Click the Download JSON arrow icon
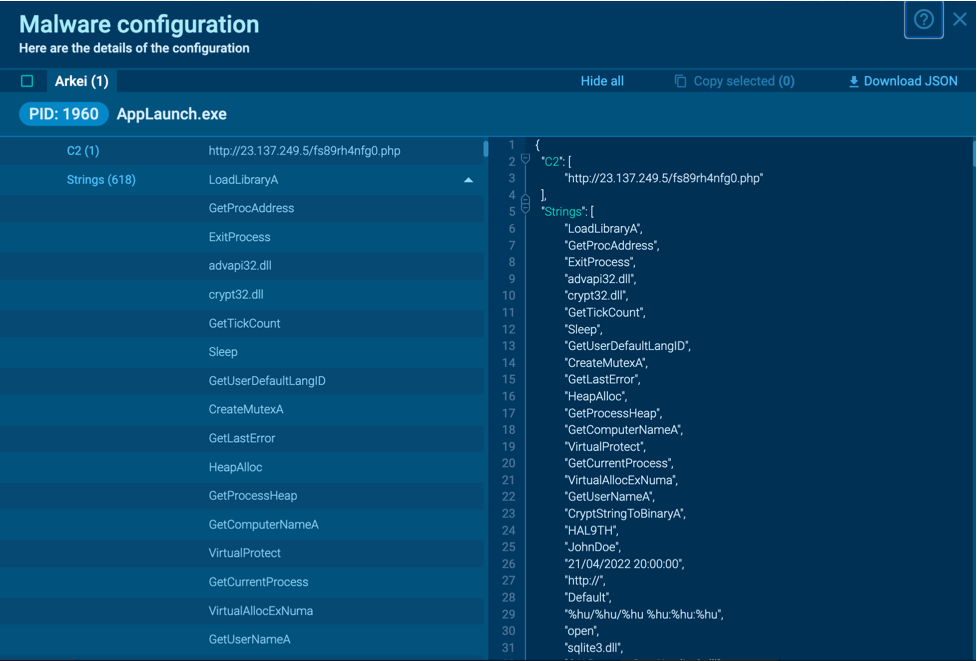Screen dimensions: 977x661 (x=853, y=82)
